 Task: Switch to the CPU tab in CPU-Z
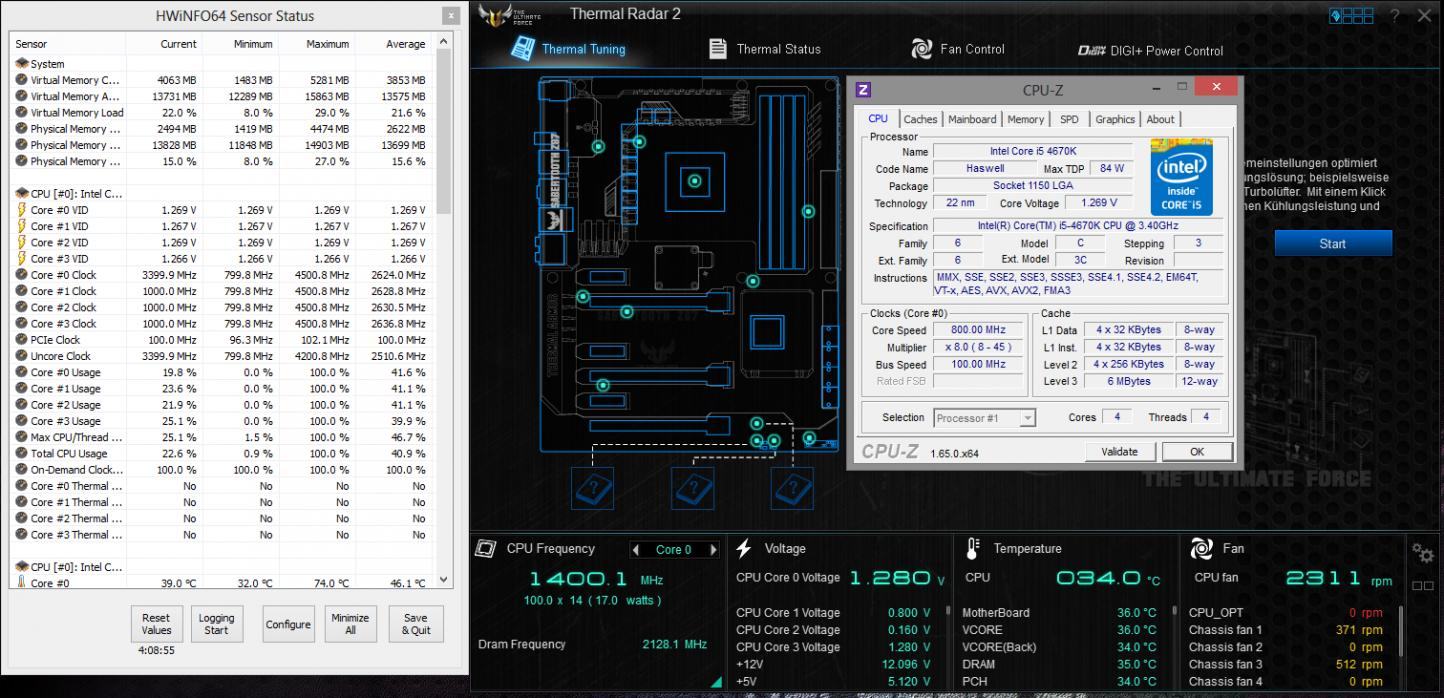878,119
